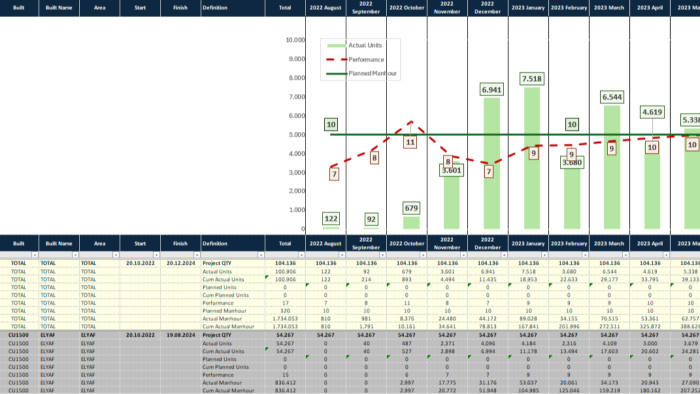Open the 2022 August column filter dropdown
The image size is (700, 394).
[342, 255]
